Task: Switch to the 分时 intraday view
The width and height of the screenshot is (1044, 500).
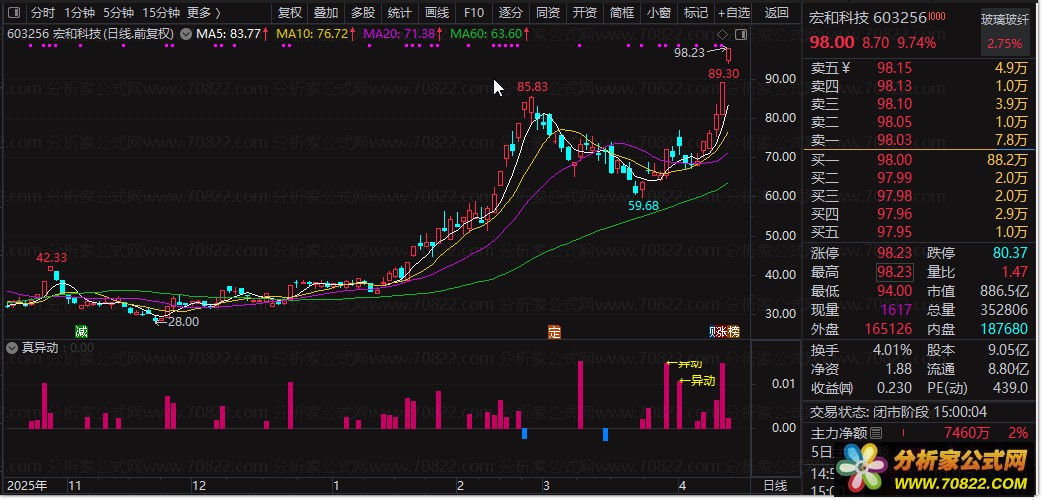Action: (43, 12)
